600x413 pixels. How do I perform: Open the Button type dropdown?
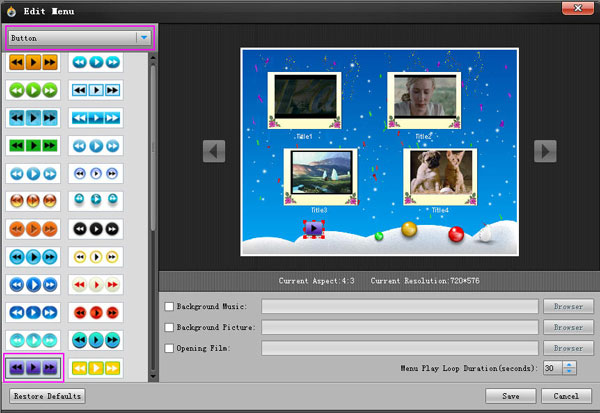(144, 38)
